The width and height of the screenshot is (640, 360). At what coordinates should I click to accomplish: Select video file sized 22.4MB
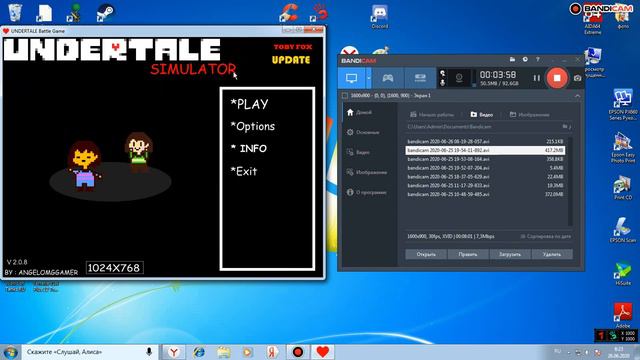pos(485,177)
